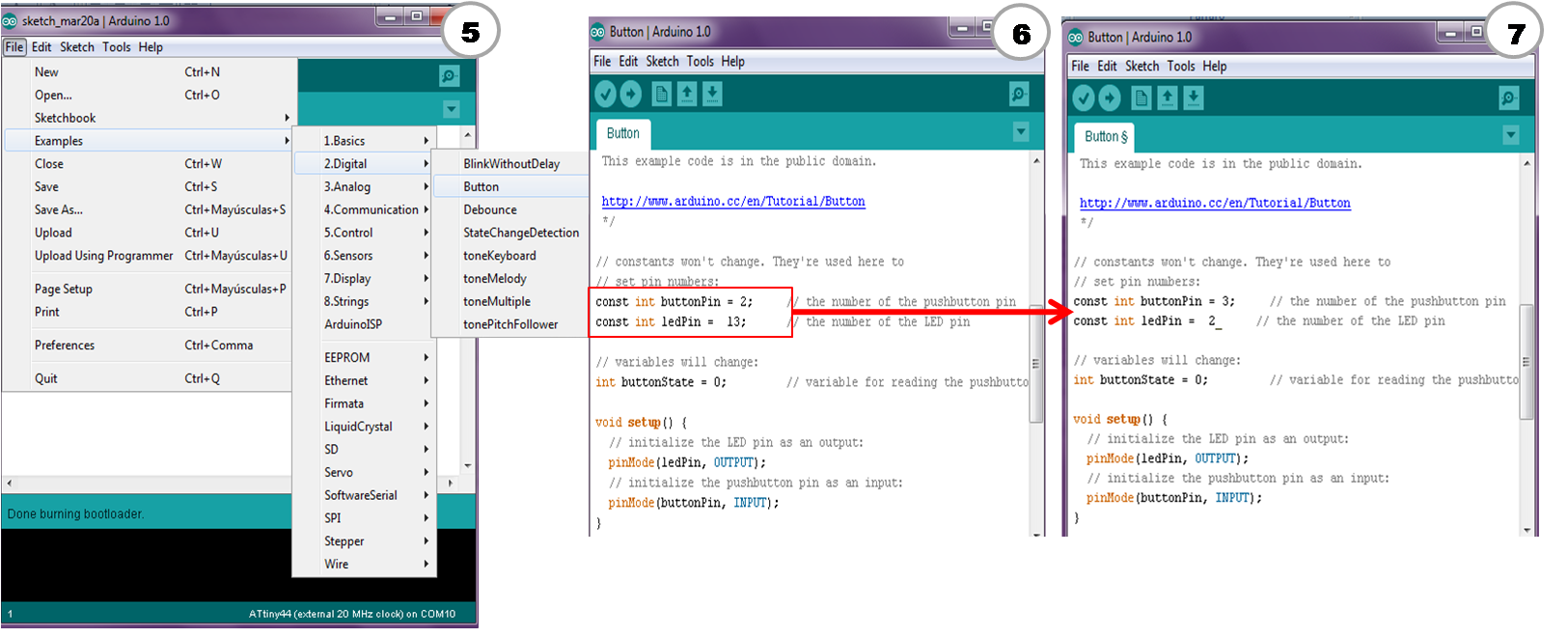Open the Help menu in right Button window
Image resolution: width=1568 pixels, height=637 pixels.
(1215, 66)
